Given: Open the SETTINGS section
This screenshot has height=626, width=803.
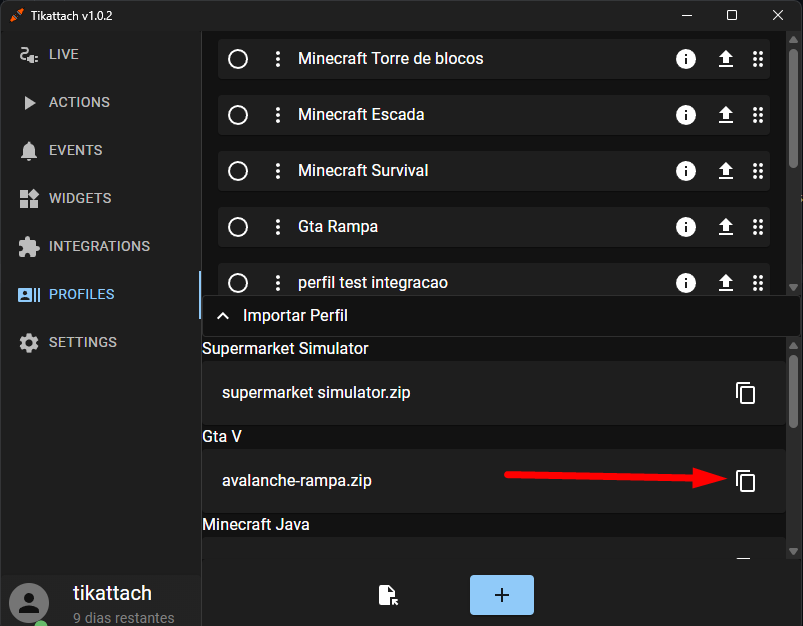Looking at the screenshot, I should 100,342.
